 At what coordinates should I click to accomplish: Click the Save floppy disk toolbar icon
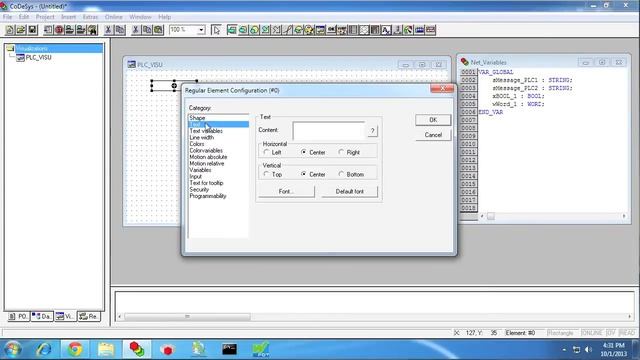(32, 30)
